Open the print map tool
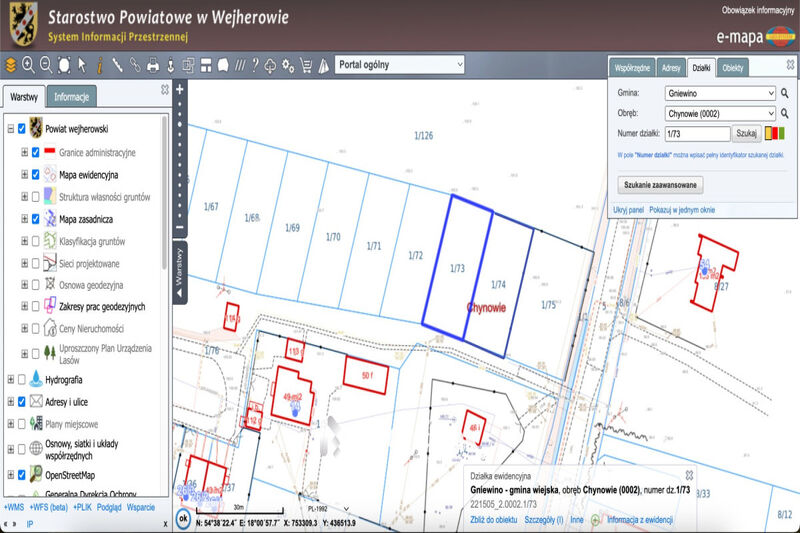Viewport: 800px width, 533px height. point(153,65)
